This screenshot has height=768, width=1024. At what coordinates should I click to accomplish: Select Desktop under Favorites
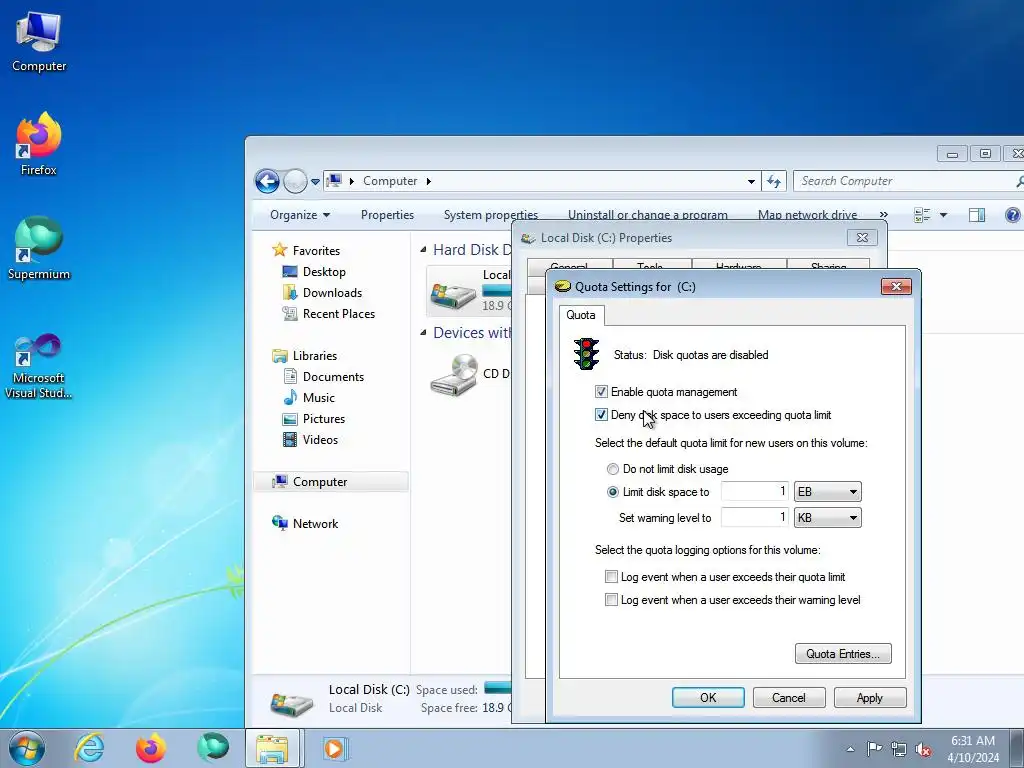pyautogui.click(x=324, y=272)
